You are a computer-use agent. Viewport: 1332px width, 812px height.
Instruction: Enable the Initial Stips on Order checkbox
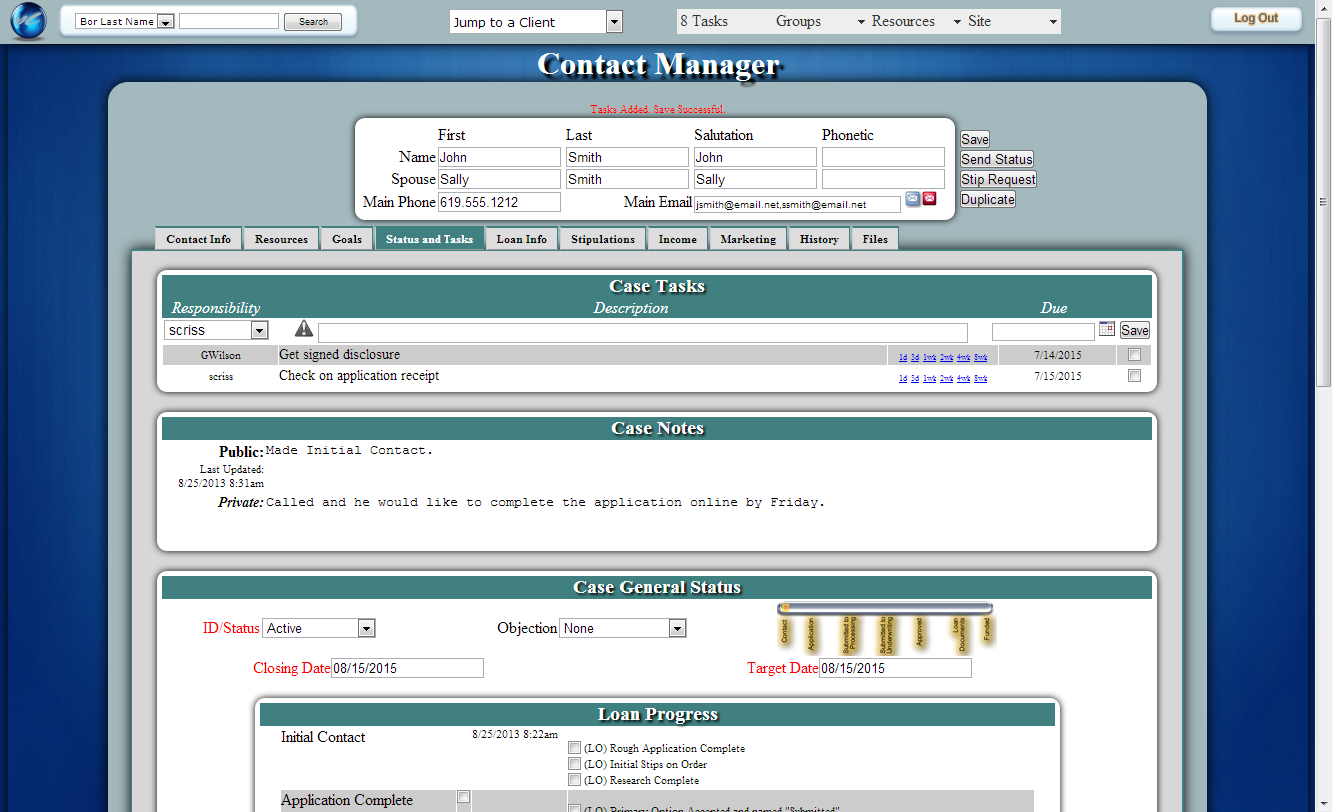[574, 764]
